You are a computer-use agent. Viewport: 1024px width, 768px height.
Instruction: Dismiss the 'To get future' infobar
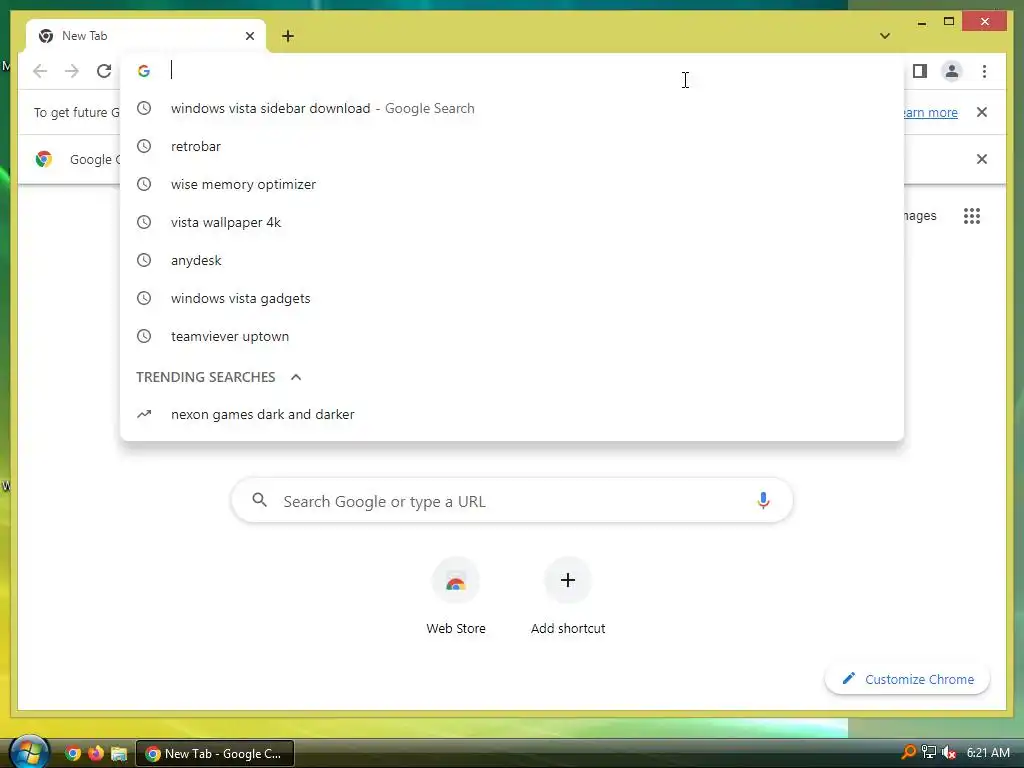(x=982, y=112)
